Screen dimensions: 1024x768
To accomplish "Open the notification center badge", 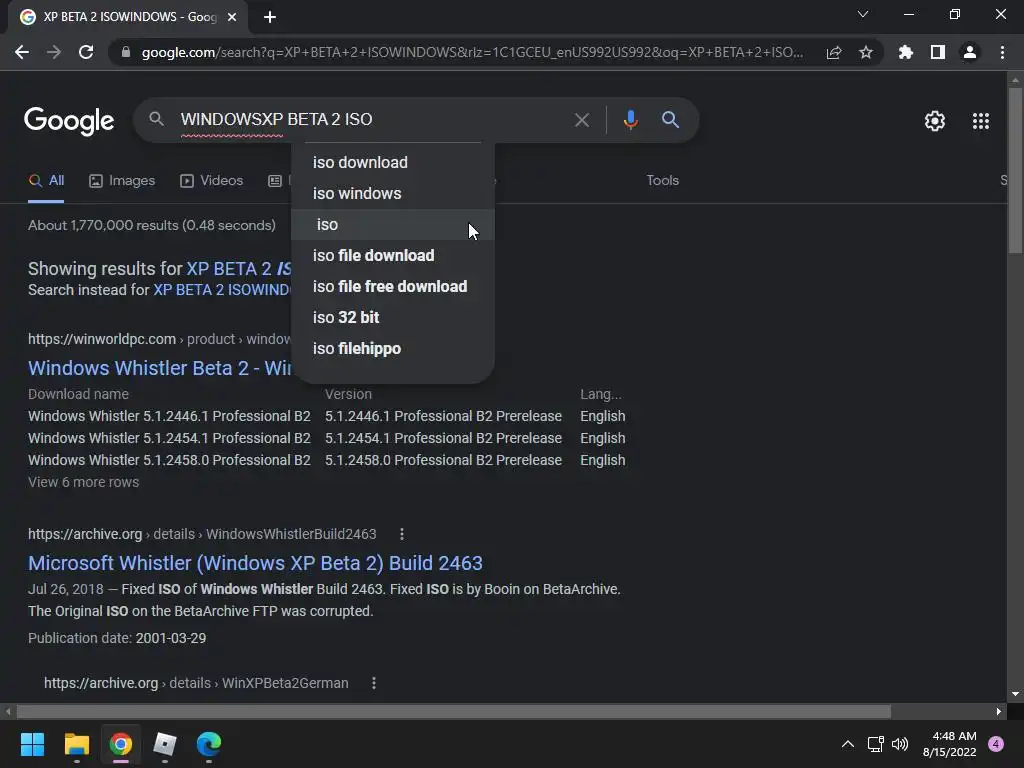I will point(996,744).
